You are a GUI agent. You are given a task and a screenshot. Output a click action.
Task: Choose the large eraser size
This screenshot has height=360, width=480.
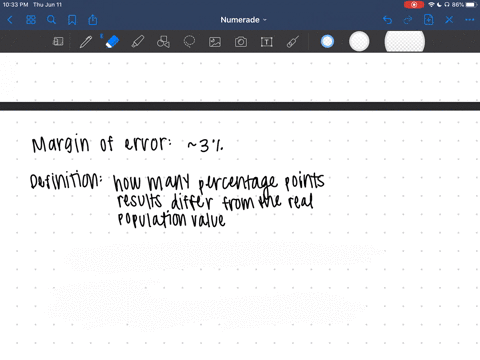click(x=405, y=42)
